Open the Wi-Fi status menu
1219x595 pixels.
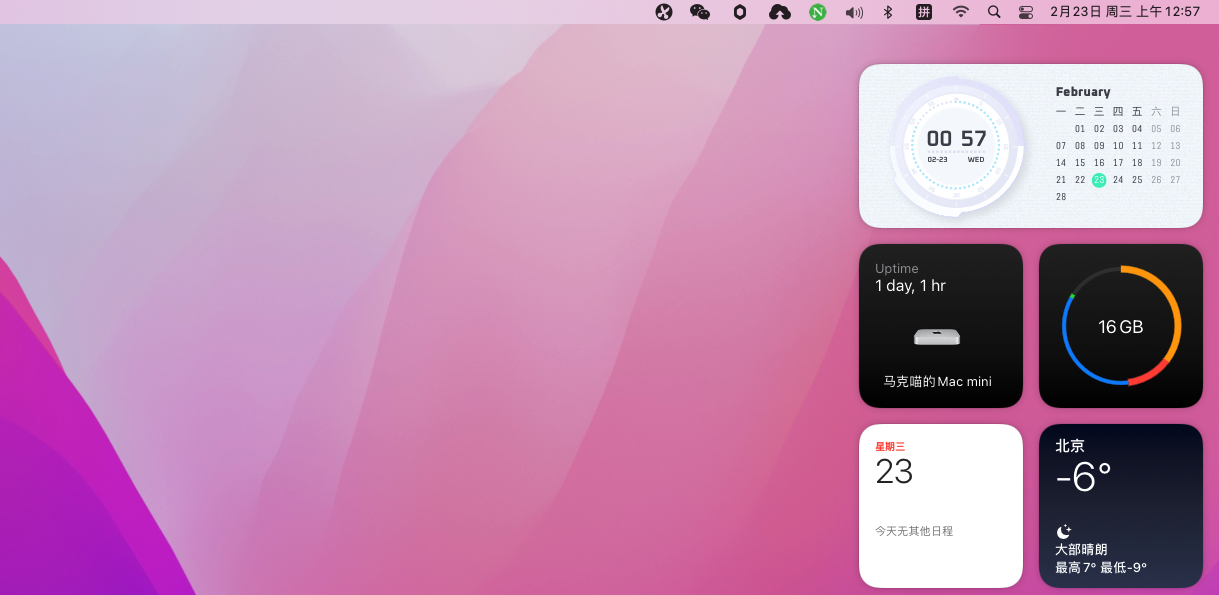point(961,12)
